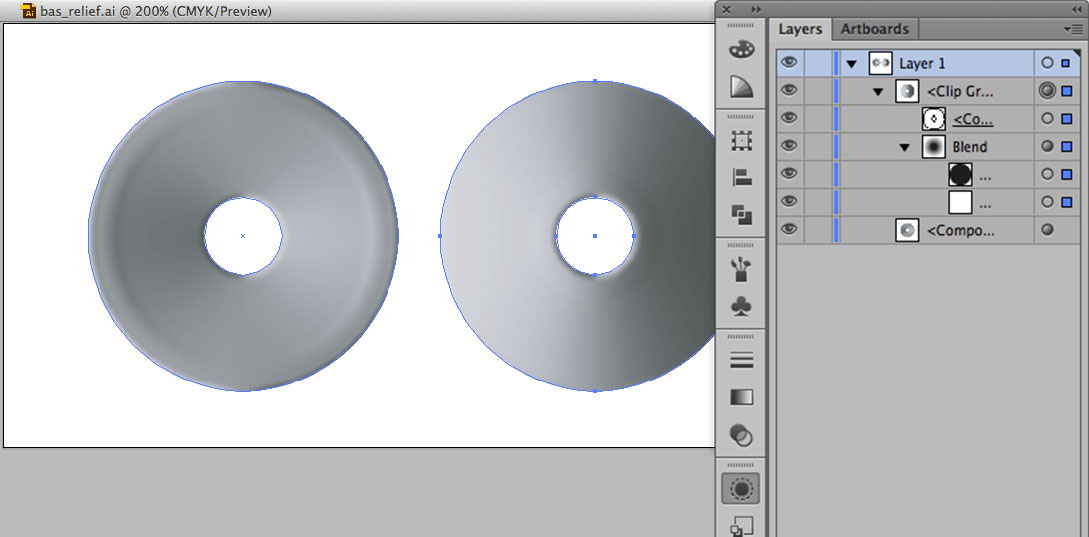1089x537 pixels.
Task: Open the Color panel palette icon
Action: tap(742, 50)
